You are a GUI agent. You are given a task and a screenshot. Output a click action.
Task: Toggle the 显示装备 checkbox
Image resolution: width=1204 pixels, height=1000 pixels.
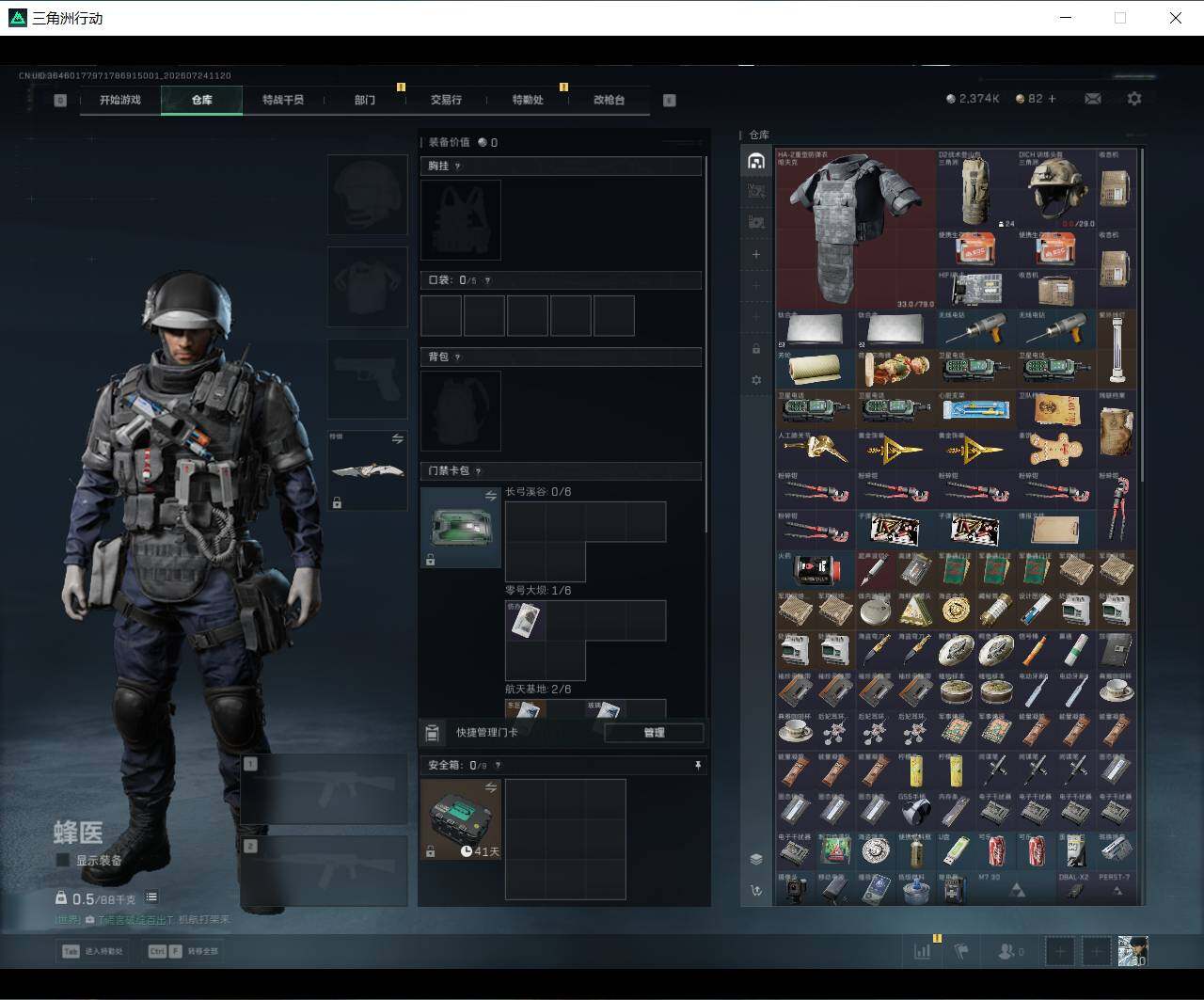pos(63,860)
